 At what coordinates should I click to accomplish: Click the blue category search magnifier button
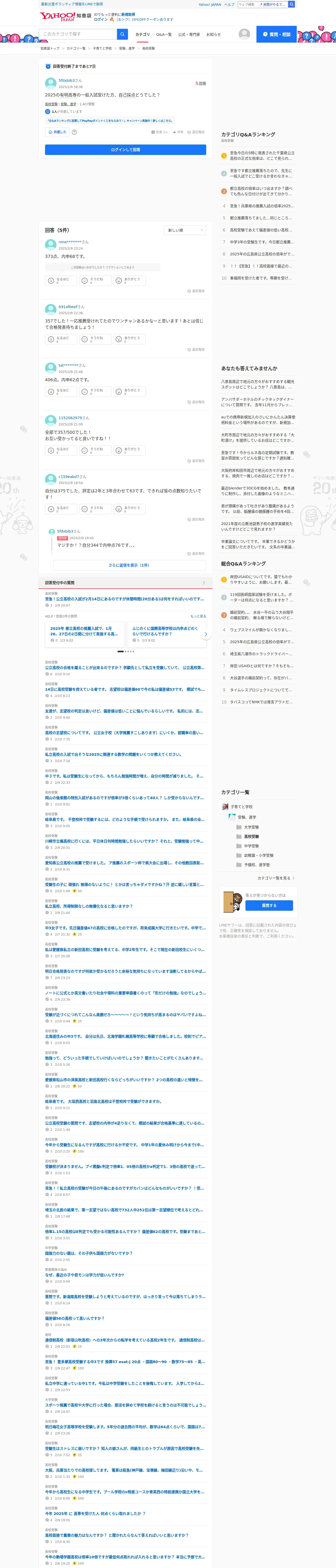pyautogui.click(x=122, y=34)
